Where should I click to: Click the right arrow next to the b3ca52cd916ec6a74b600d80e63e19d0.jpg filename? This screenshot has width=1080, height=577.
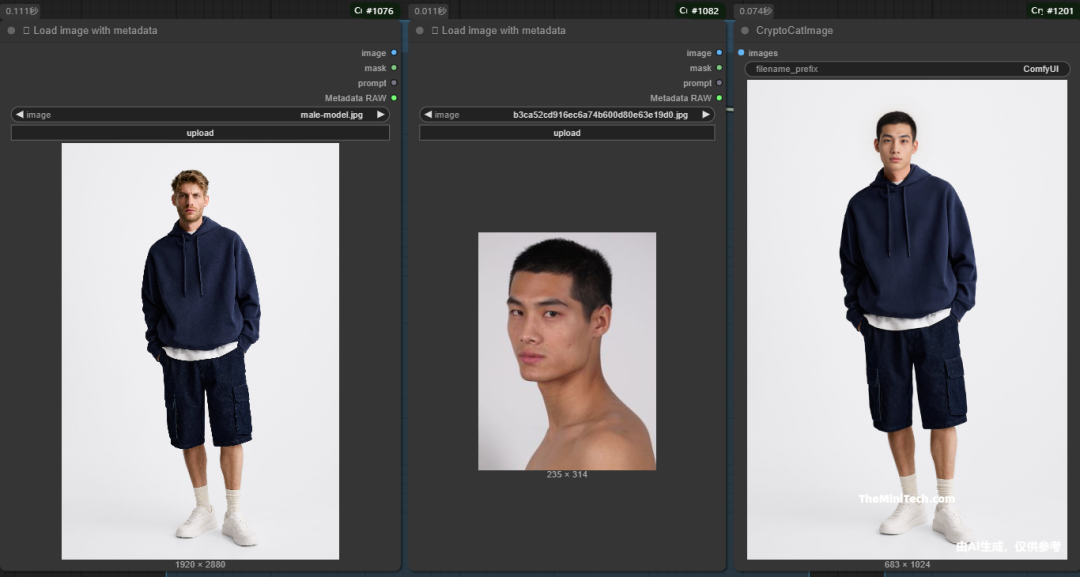click(705, 115)
